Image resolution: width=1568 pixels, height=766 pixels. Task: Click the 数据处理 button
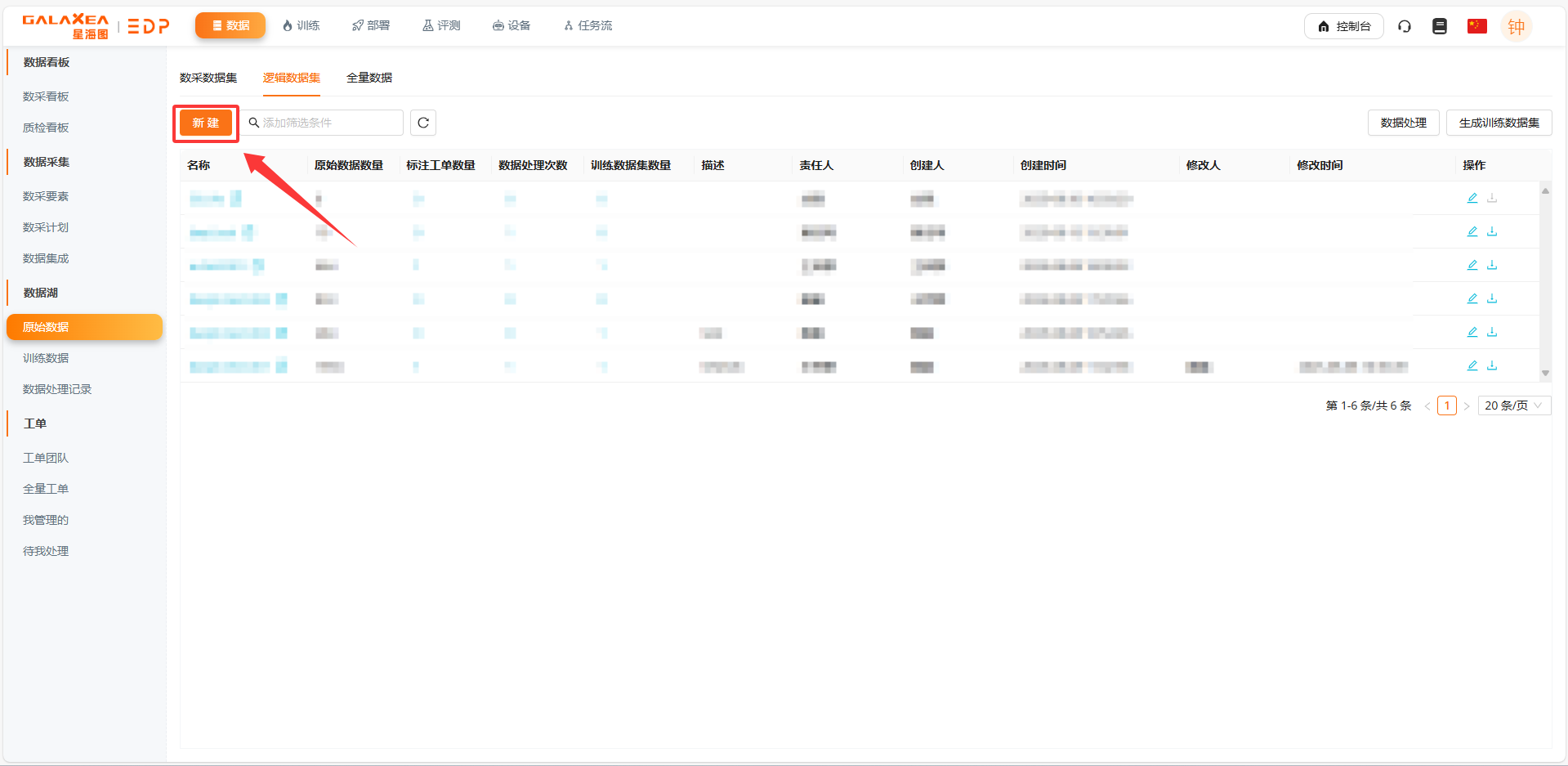(x=1403, y=123)
